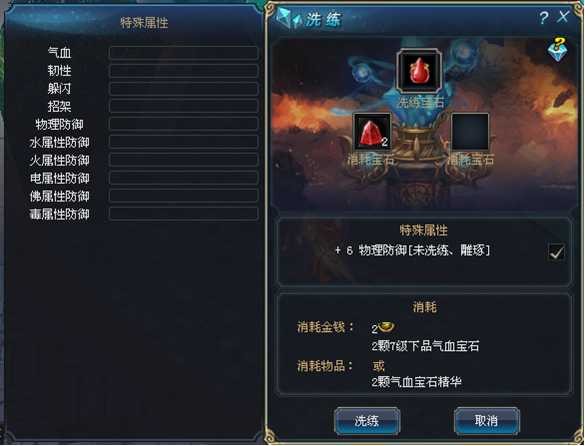Screen dimensions: 585x446
Task: Select the 物理防御 attribute field
Action: pyautogui.click(x=184, y=124)
